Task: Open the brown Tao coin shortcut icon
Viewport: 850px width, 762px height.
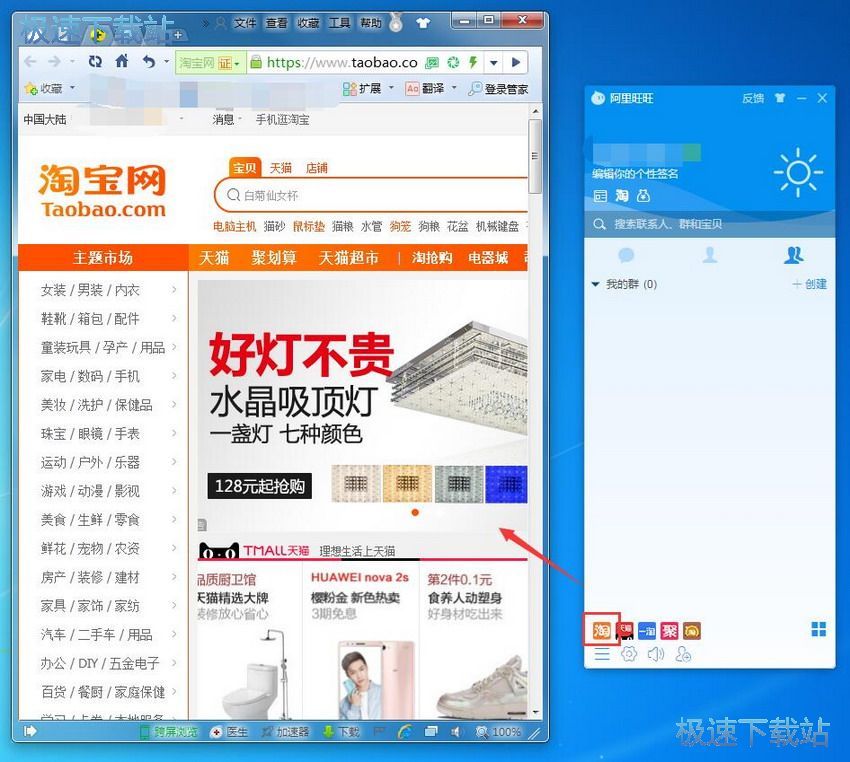Action: (692, 630)
